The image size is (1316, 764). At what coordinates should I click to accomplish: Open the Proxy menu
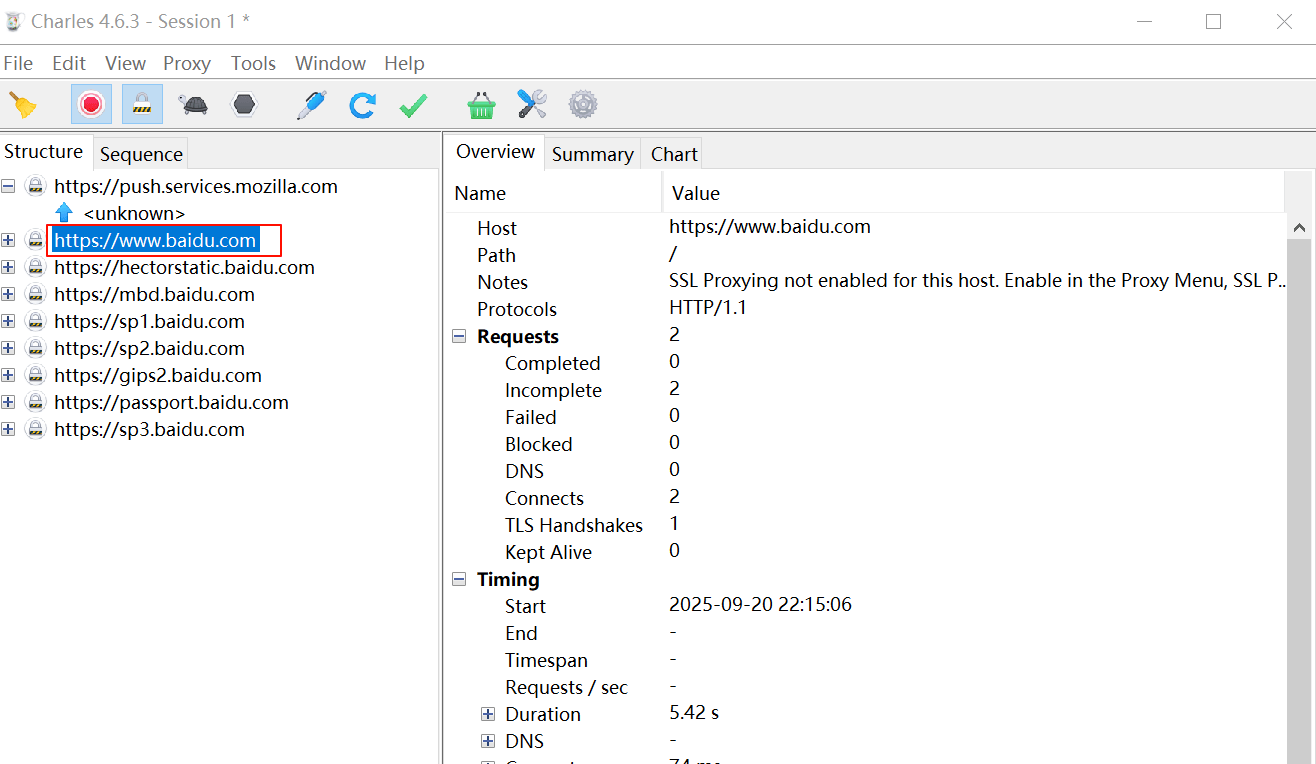(187, 63)
